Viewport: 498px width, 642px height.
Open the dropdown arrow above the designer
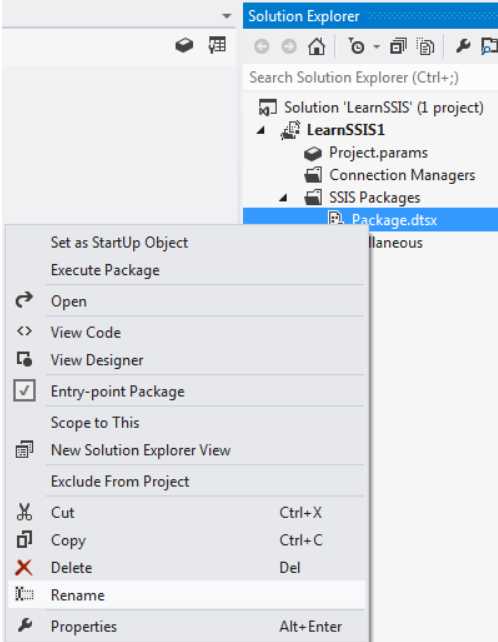[x=226, y=16]
